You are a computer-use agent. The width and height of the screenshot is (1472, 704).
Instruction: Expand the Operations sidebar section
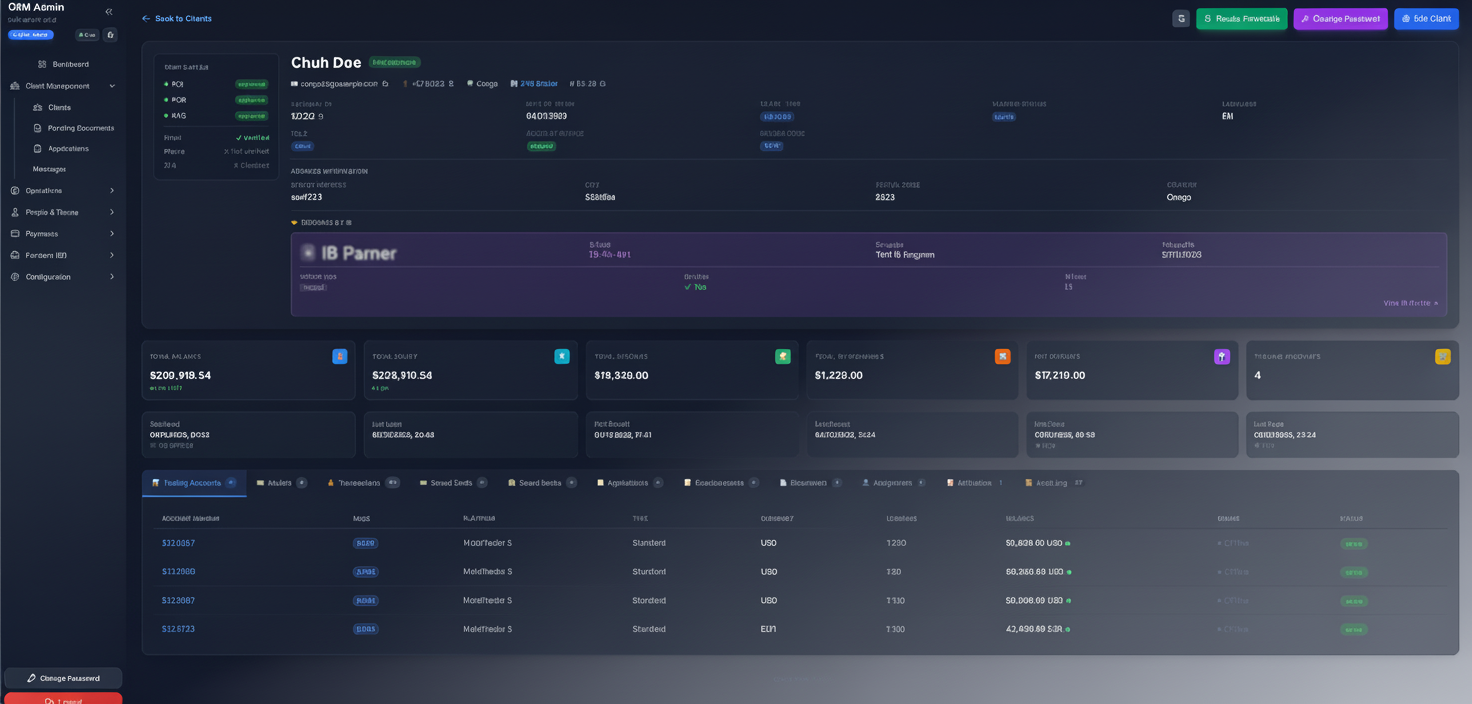coord(112,191)
